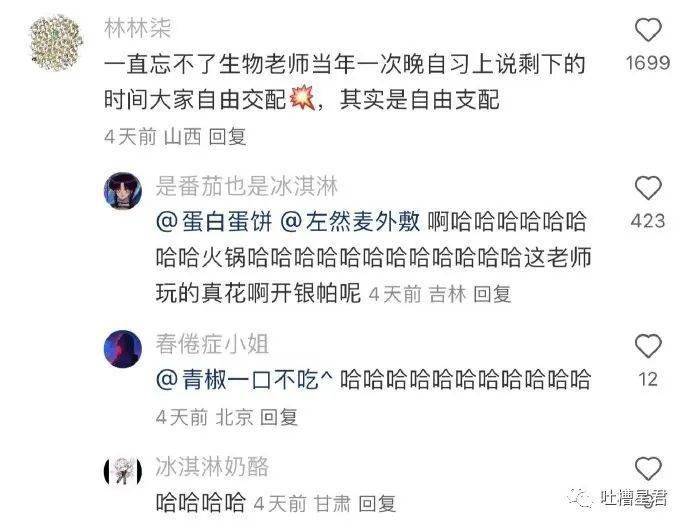Open username 是番茄也是冰淇淋

click(x=247, y=186)
